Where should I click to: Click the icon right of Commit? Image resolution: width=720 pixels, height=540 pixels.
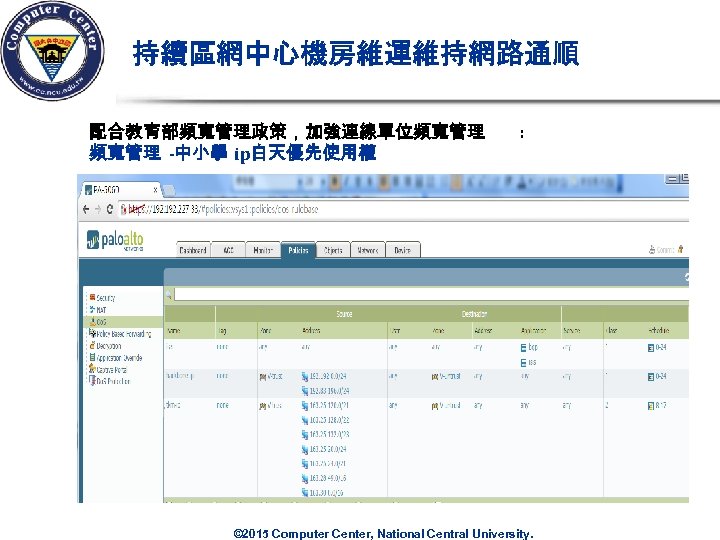pos(680,249)
